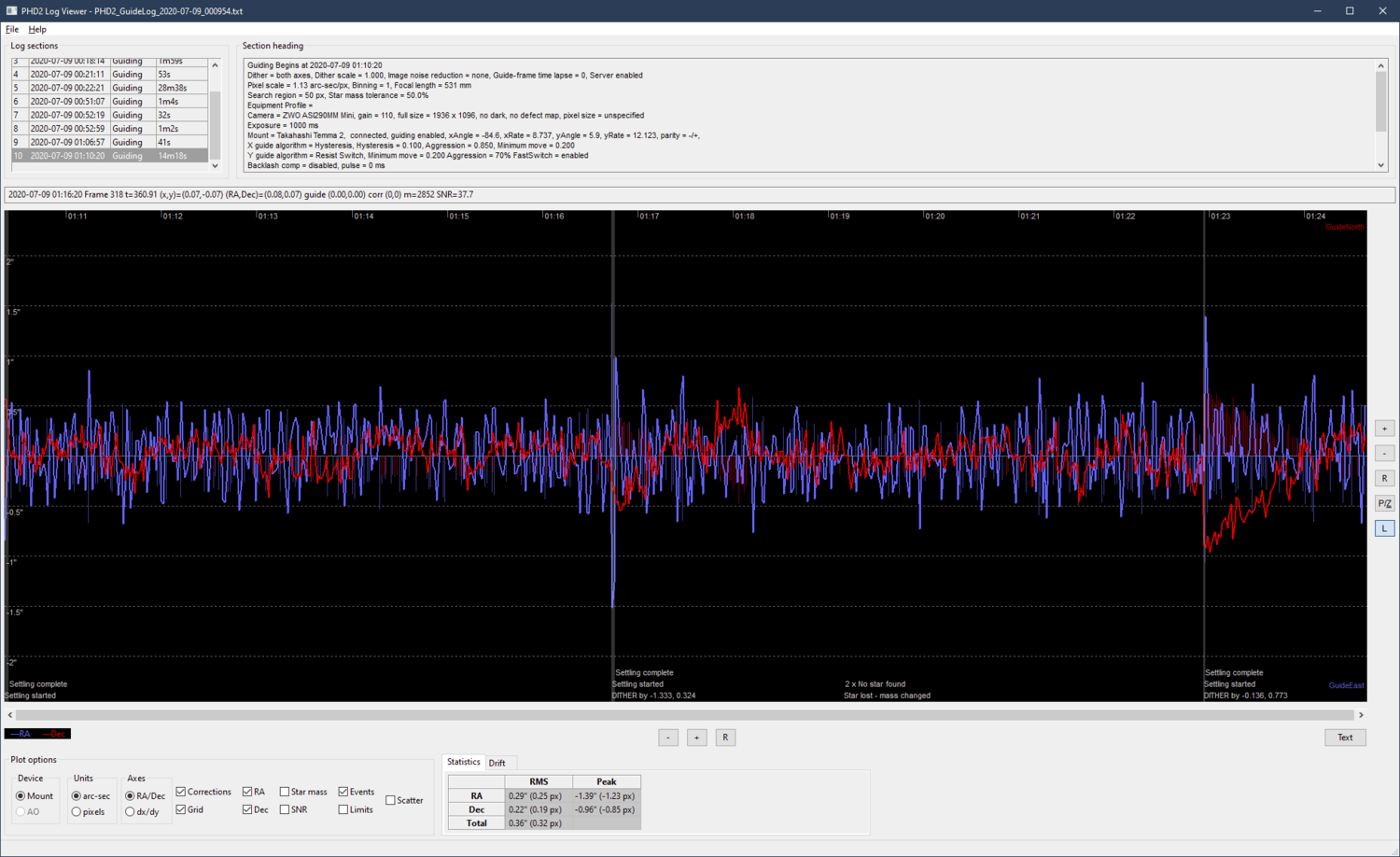Click the vertical zoom in plus button
1400x857 pixels.
point(1384,428)
